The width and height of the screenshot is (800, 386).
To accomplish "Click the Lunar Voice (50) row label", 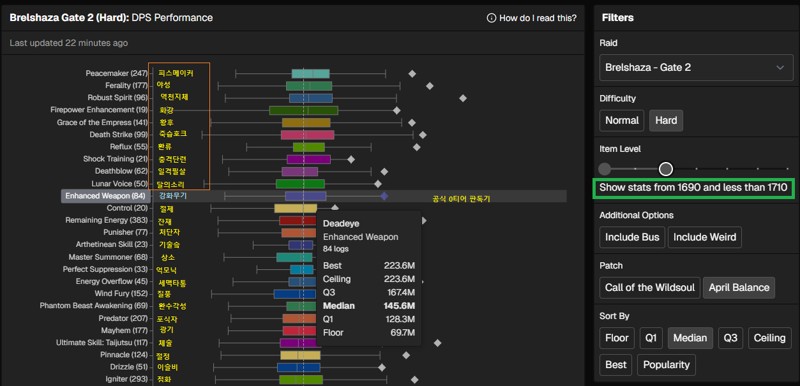I will (119, 184).
